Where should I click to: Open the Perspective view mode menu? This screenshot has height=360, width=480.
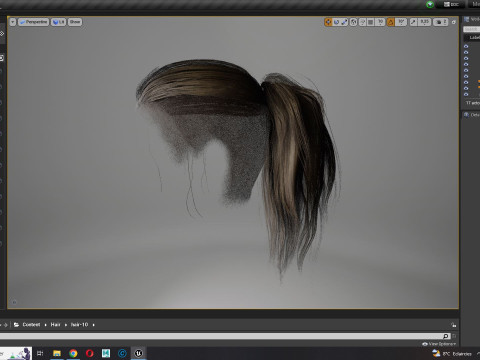click(33, 22)
